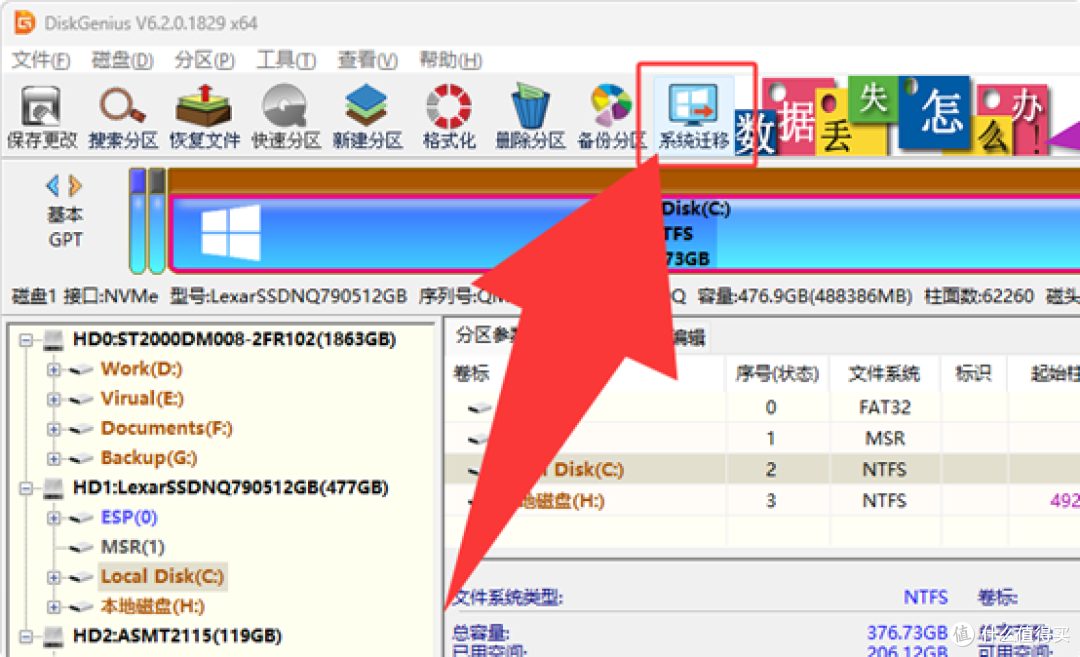Select HD2:ASMT2115(119GB) in tree
This screenshot has width=1080, height=657.
click(x=177, y=636)
